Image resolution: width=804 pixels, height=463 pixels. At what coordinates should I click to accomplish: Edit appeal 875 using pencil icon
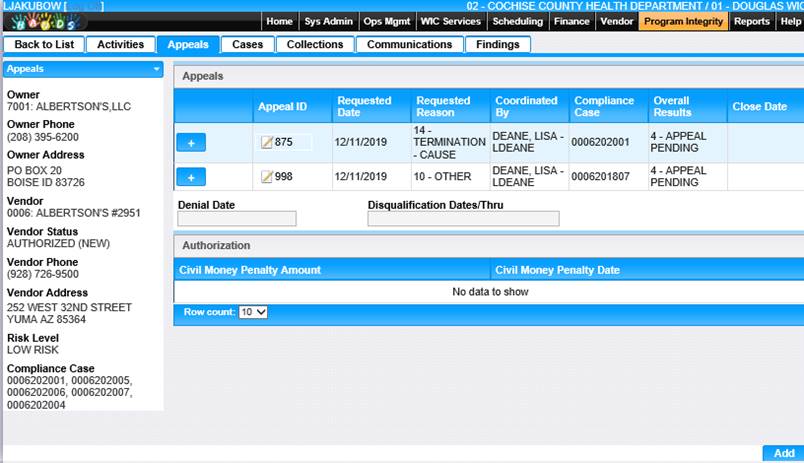[267, 142]
